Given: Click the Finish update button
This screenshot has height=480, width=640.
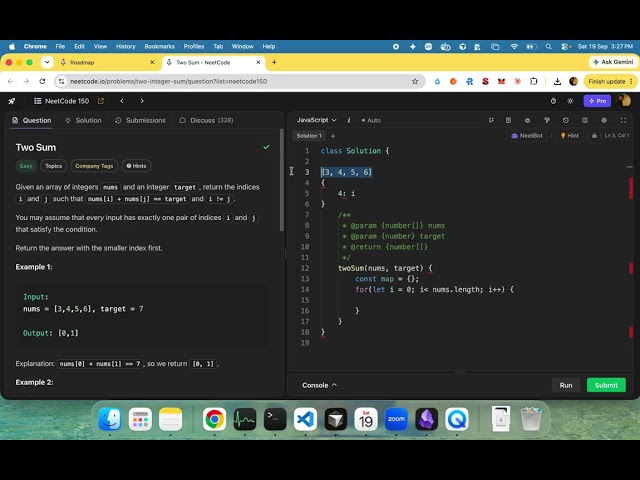Looking at the screenshot, I should tap(610, 81).
